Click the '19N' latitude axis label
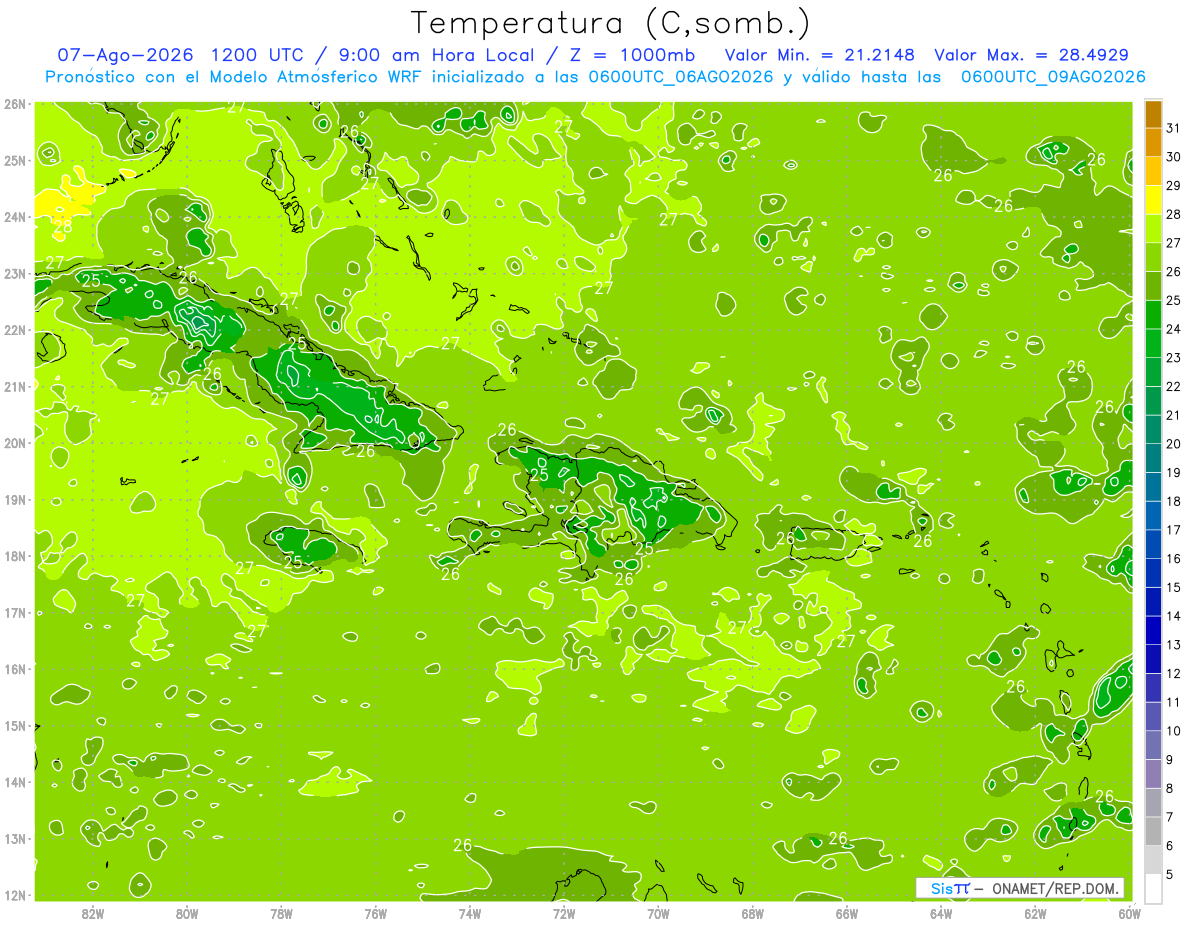Screen dimensions: 1200x927 pos(15,499)
